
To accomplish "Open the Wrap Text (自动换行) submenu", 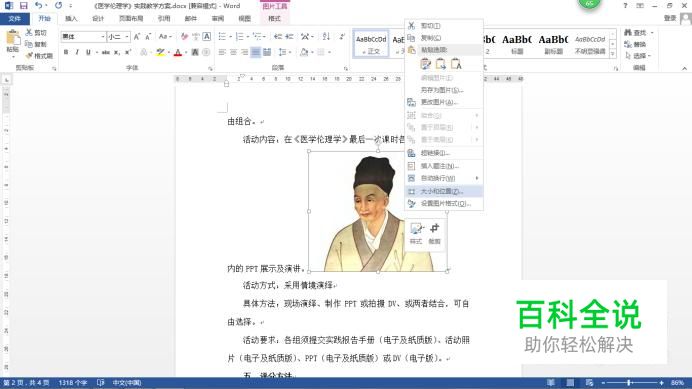I will coord(444,178).
